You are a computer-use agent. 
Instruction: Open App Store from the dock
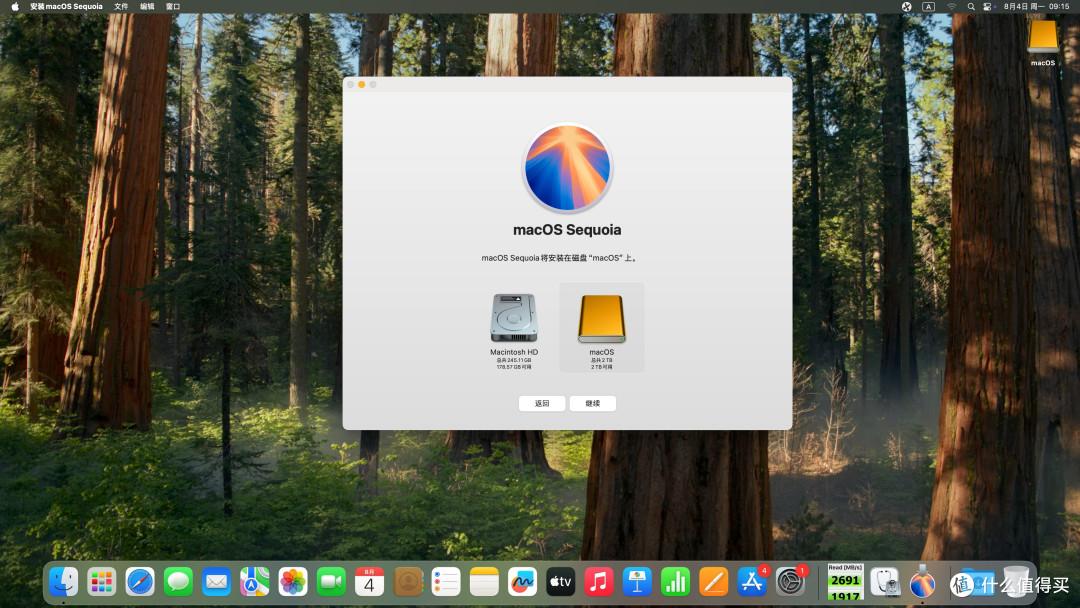[x=751, y=582]
